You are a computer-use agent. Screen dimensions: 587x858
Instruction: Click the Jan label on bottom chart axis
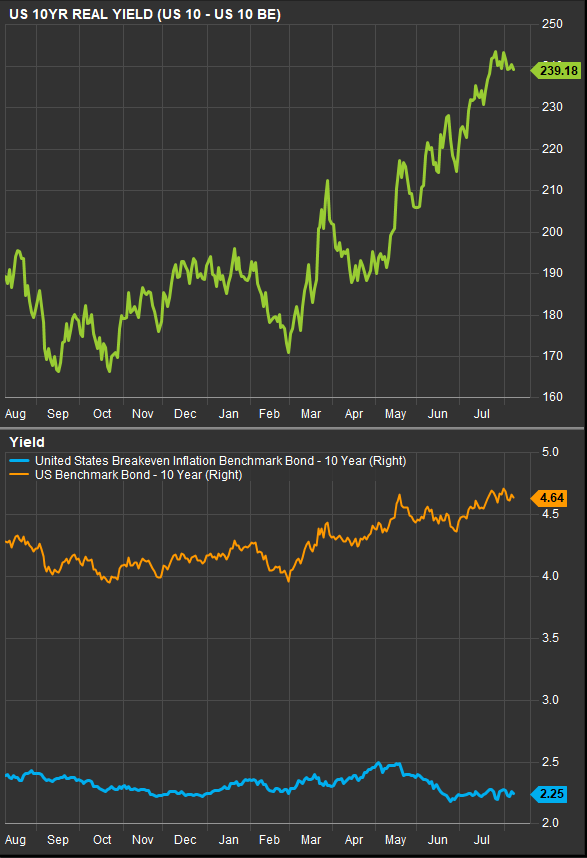(228, 839)
